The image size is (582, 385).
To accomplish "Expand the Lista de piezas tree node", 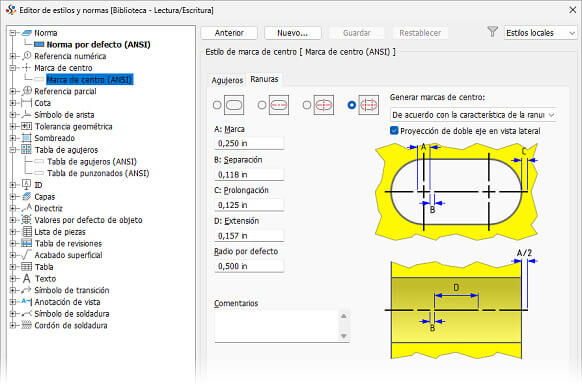I will pyautogui.click(x=13, y=232).
